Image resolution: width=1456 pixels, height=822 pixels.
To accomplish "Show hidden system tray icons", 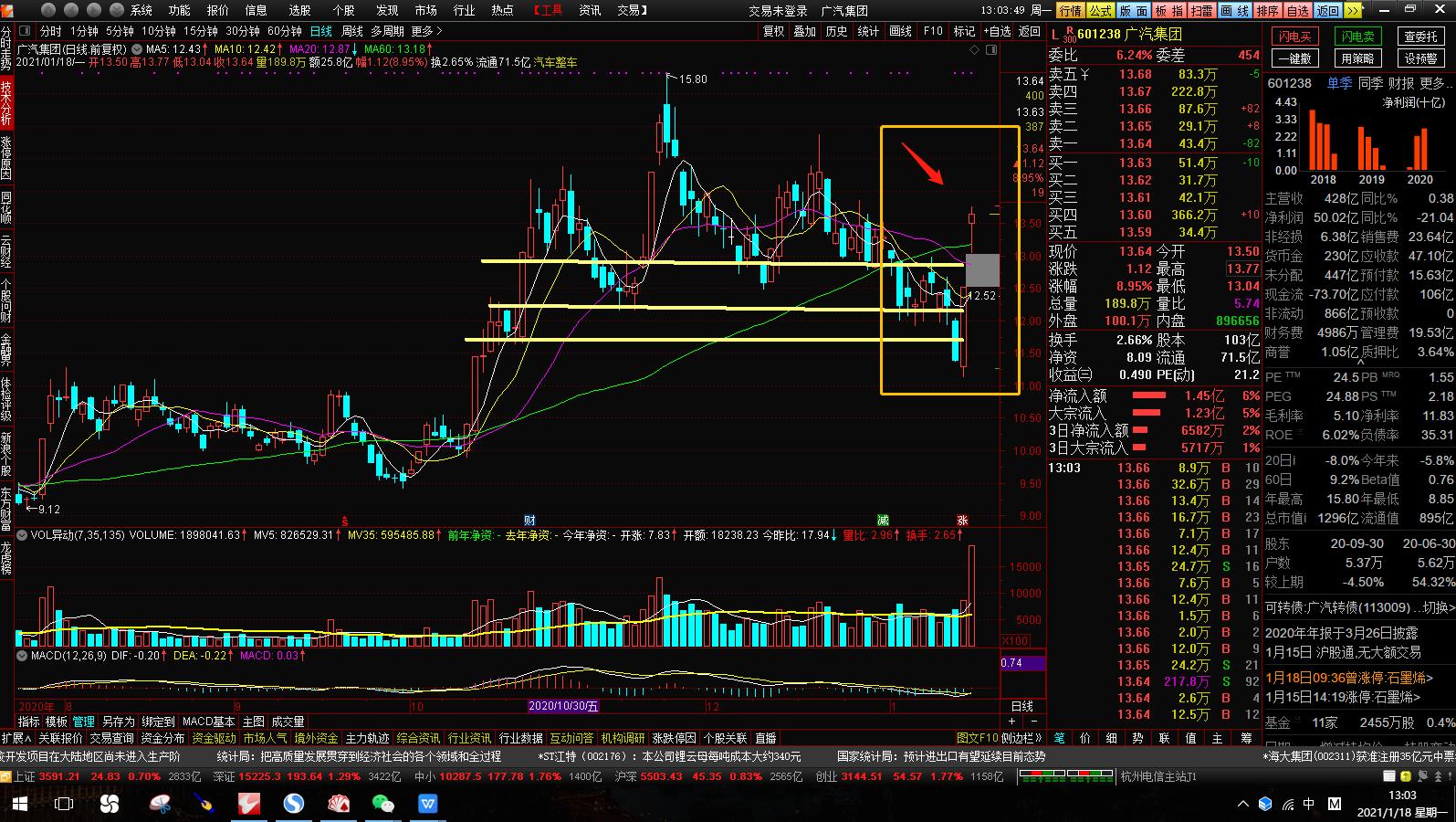I will click(x=1242, y=805).
